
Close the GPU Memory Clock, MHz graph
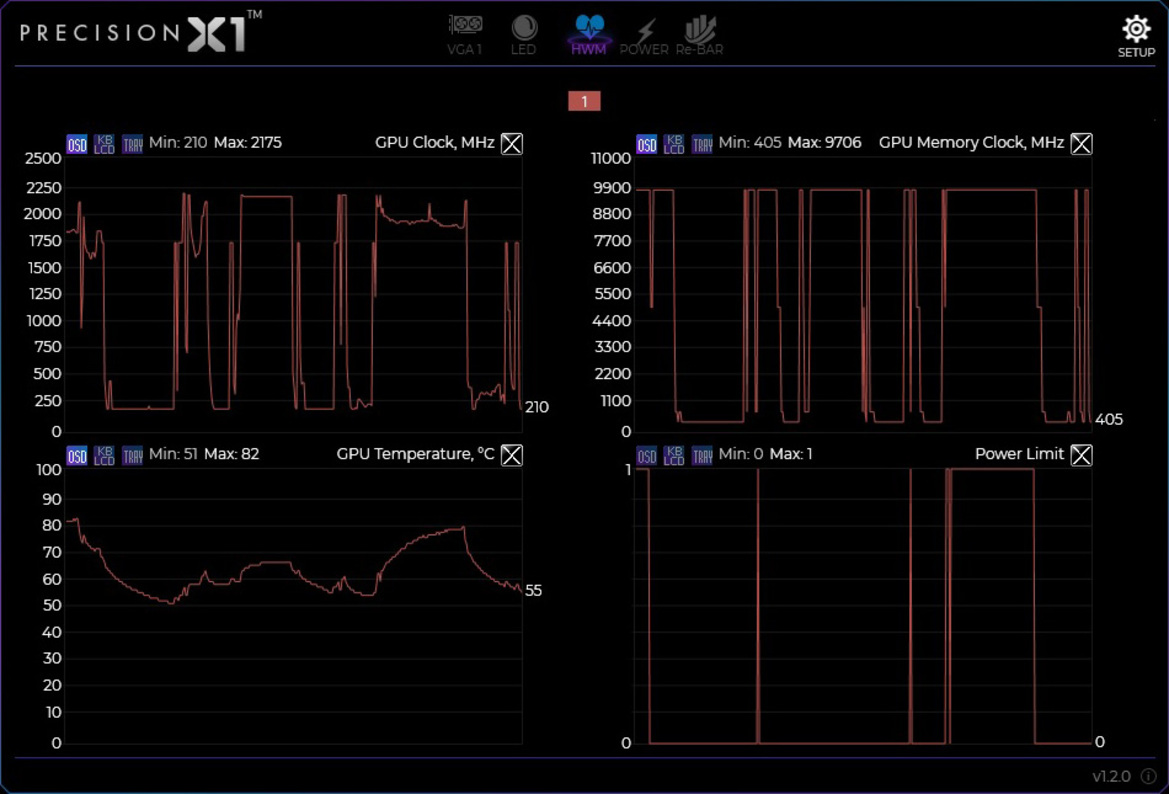point(1082,143)
